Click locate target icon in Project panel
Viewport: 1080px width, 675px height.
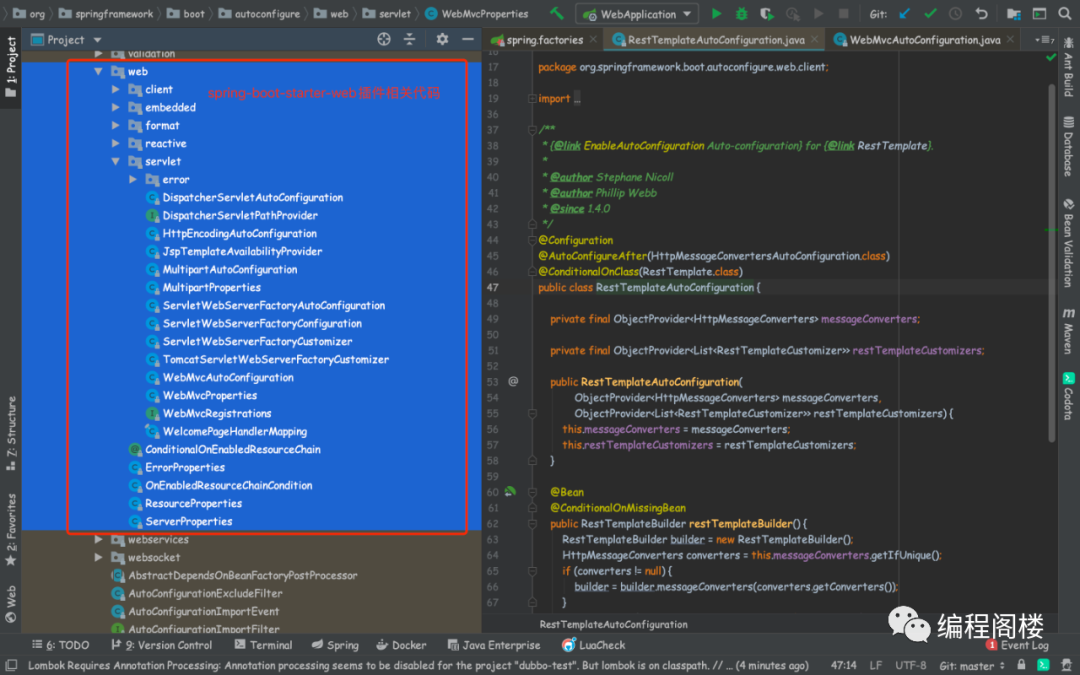point(384,39)
